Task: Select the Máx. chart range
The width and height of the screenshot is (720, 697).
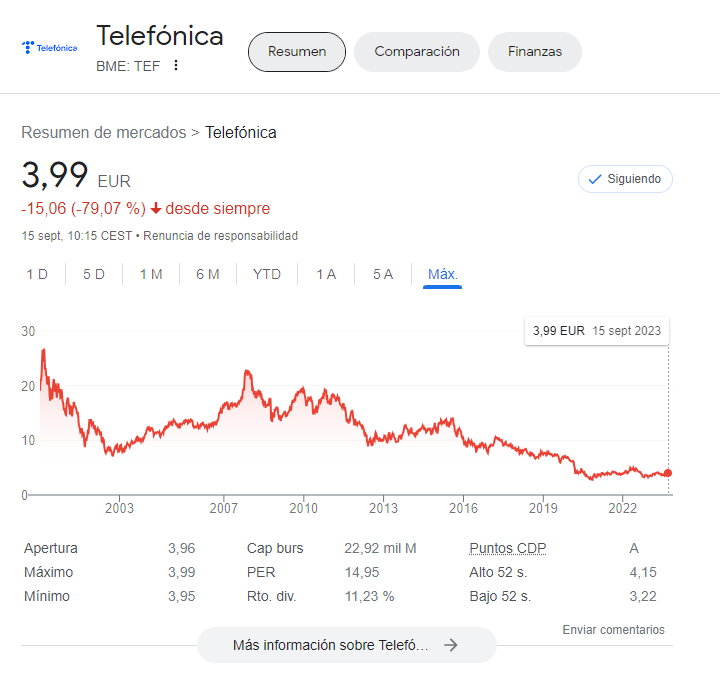Action: click(443, 275)
